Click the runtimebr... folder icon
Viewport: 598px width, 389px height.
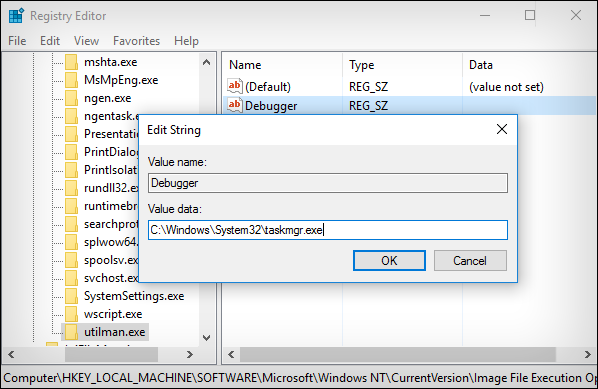71,206
